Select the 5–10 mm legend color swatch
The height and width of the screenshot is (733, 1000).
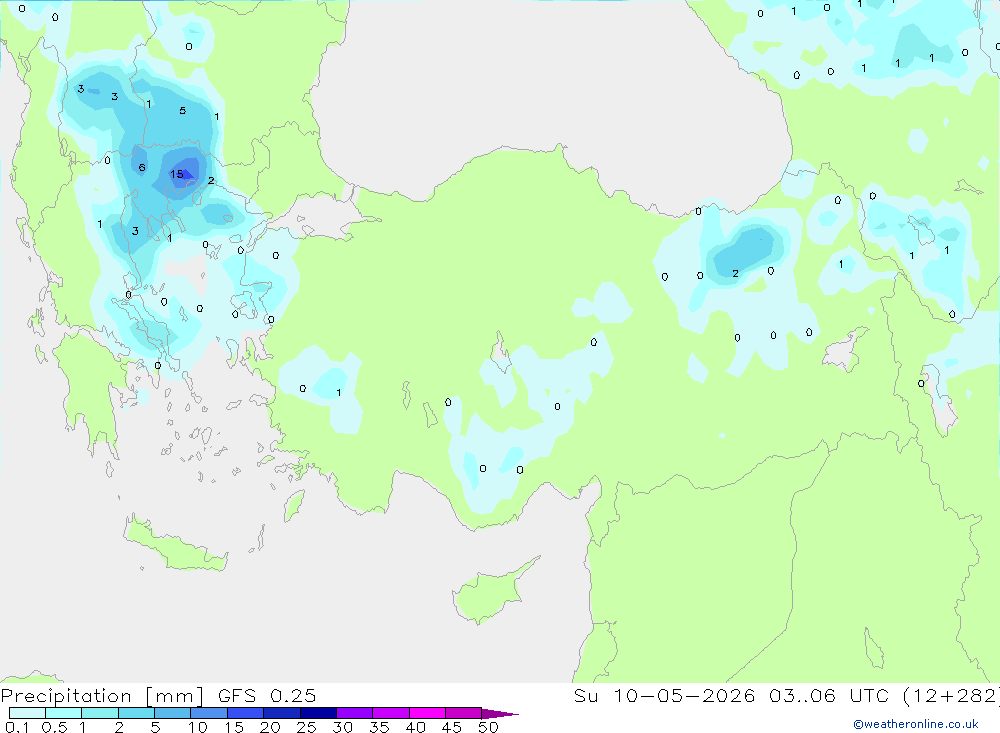173,713
